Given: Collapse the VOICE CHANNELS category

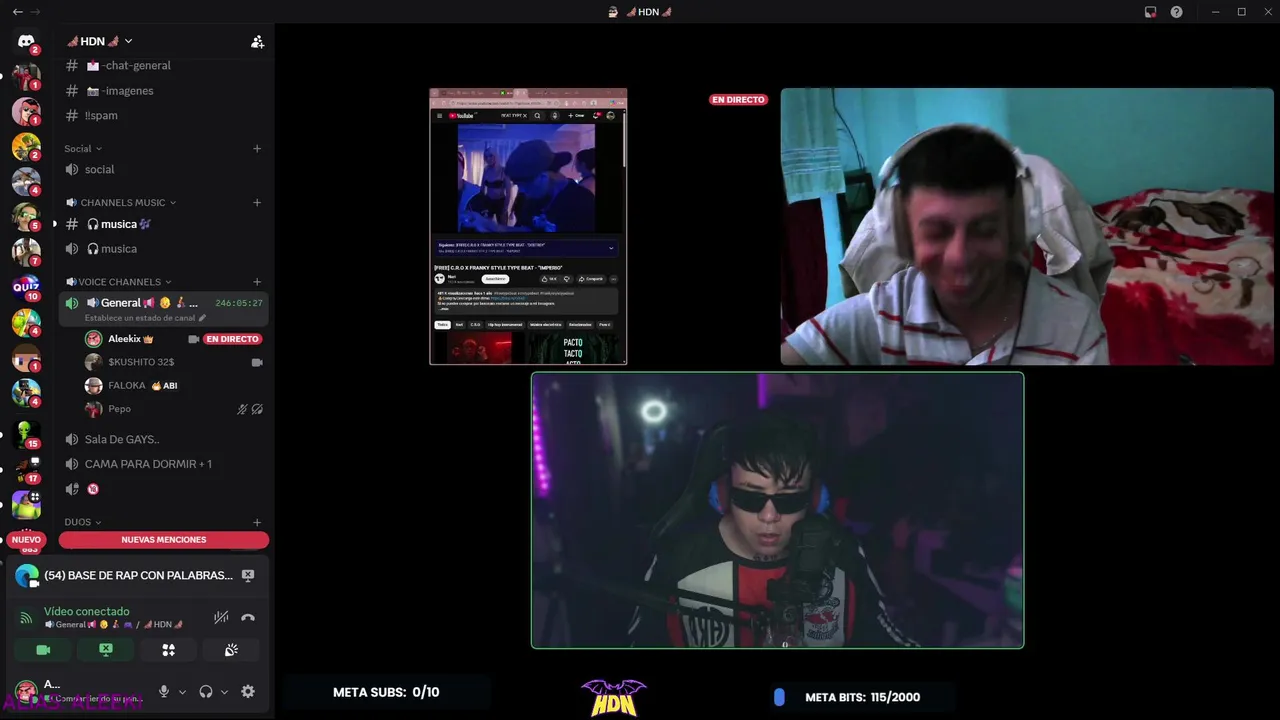Looking at the screenshot, I should pos(118,282).
